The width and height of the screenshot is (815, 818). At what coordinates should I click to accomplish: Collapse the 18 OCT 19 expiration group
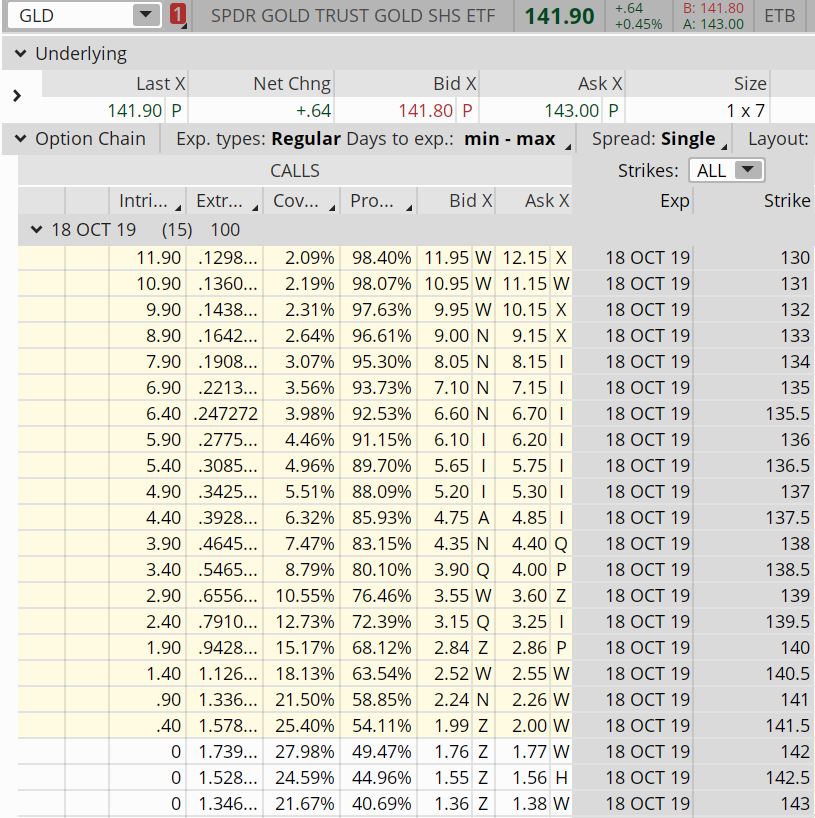tap(36, 230)
